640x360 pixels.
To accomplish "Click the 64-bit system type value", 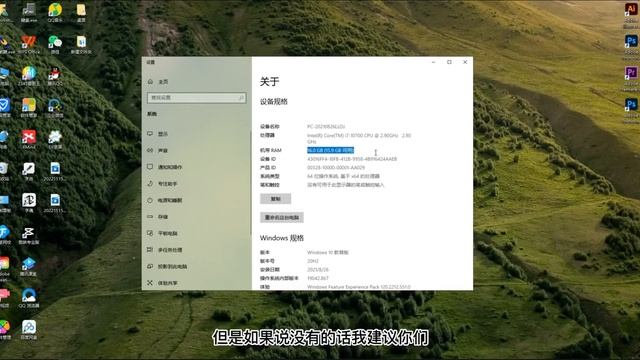I will [x=343, y=176].
